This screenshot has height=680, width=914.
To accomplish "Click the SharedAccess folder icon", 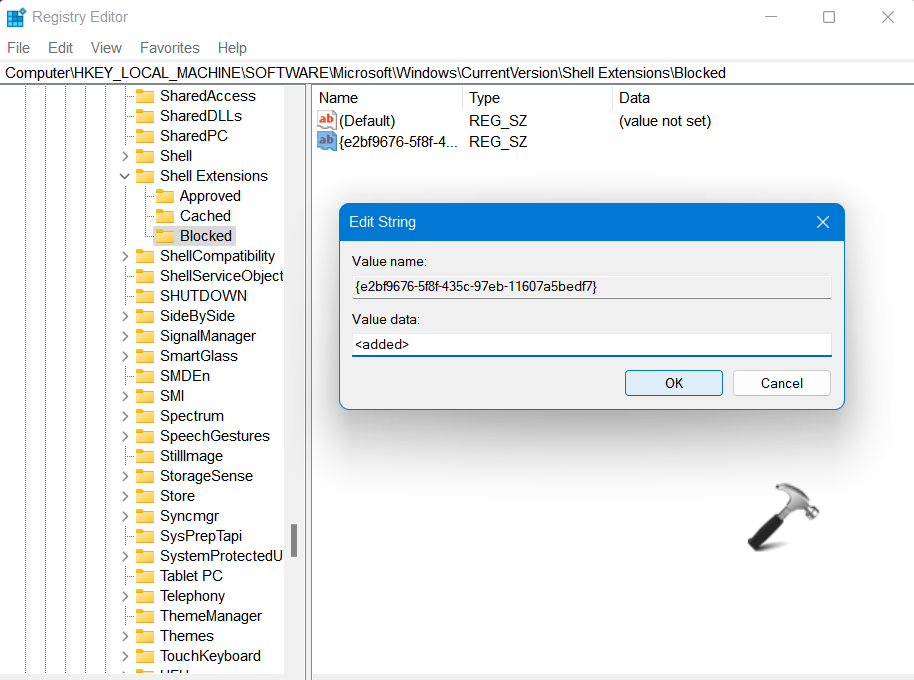I will (x=145, y=96).
